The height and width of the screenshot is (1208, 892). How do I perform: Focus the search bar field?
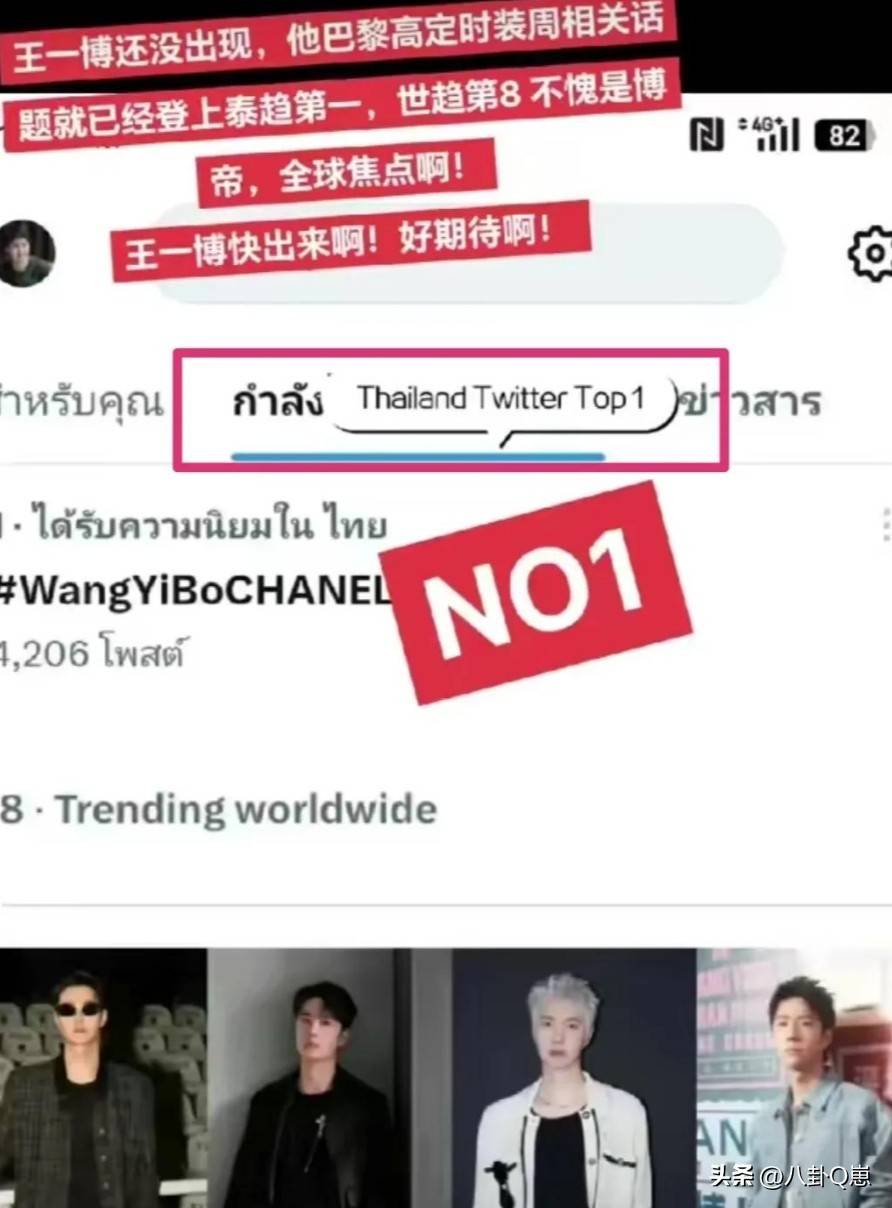tap(465, 253)
